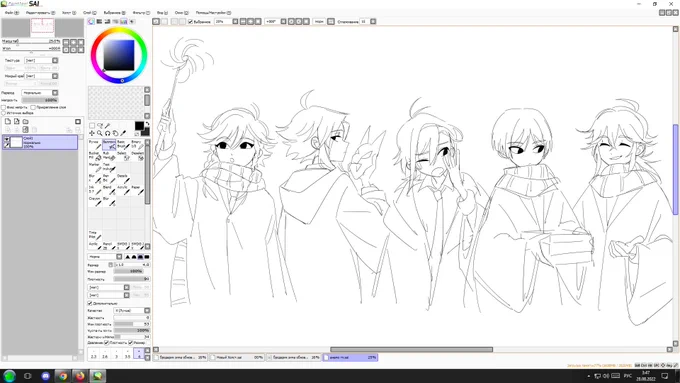680x383 pixels.
Task: Open the brush shape dropdown
Action: click(108, 287)
